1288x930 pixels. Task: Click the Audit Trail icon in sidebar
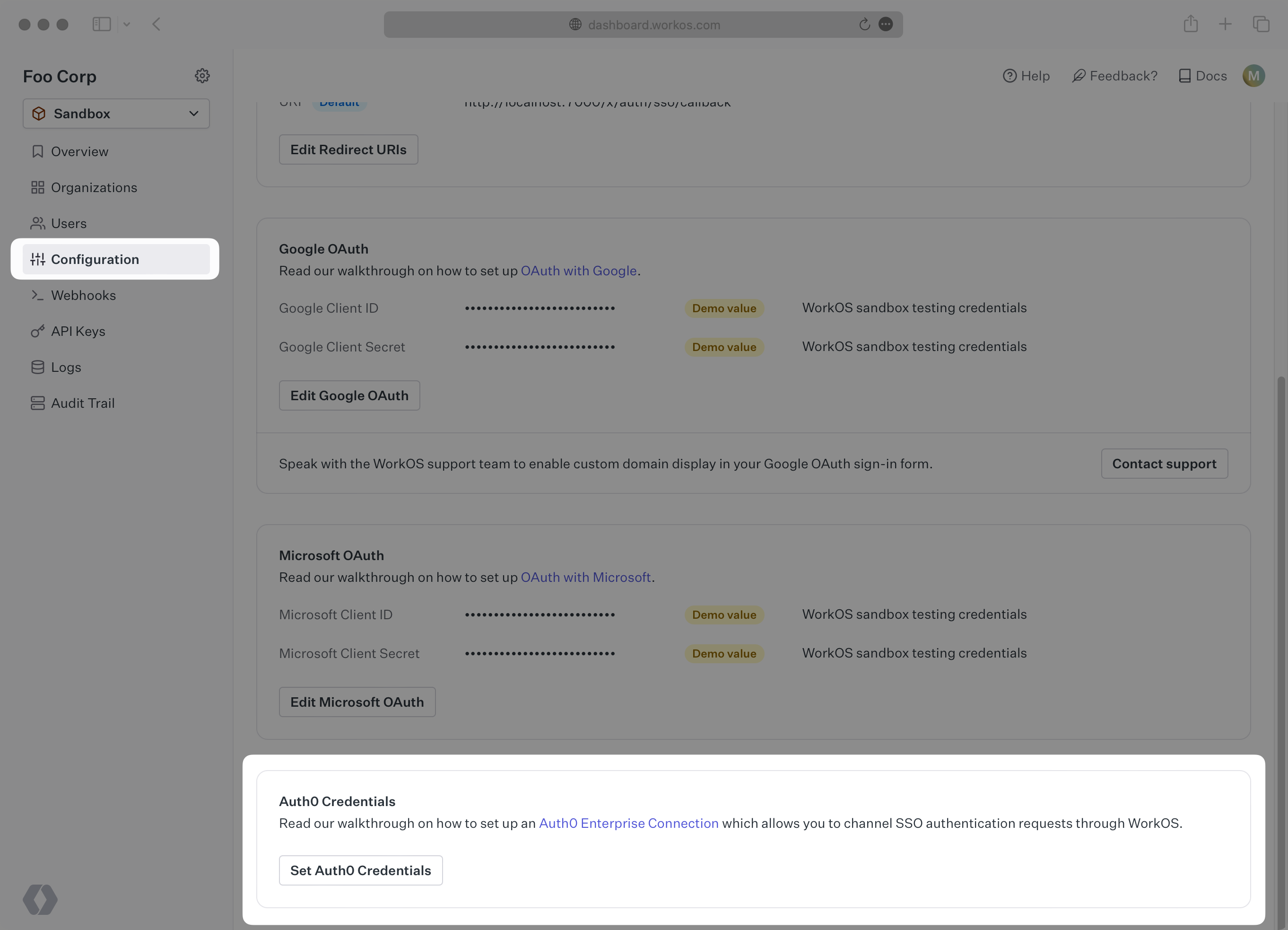tap(37, 404)
